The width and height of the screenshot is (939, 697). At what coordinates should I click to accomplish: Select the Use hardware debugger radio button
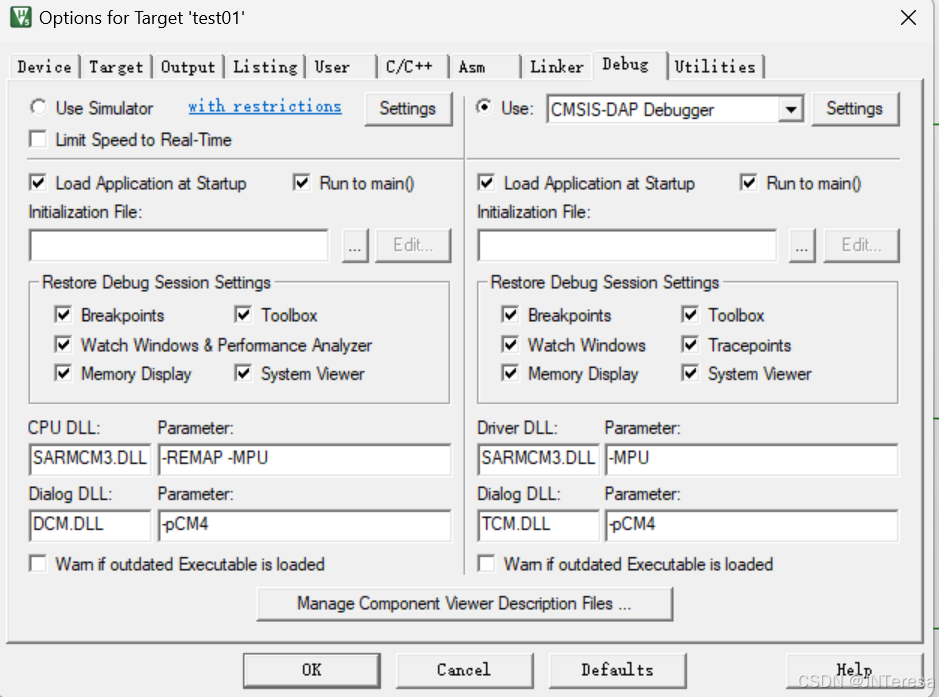484,107
